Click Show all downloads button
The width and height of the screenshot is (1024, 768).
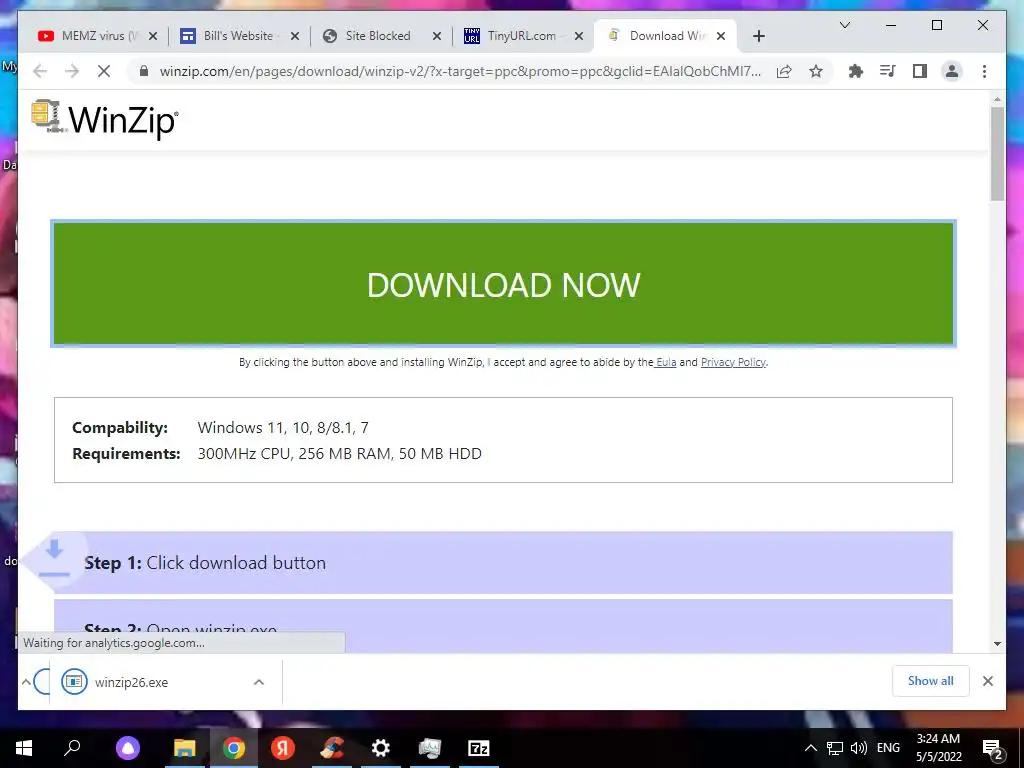[x=931, y=681]
